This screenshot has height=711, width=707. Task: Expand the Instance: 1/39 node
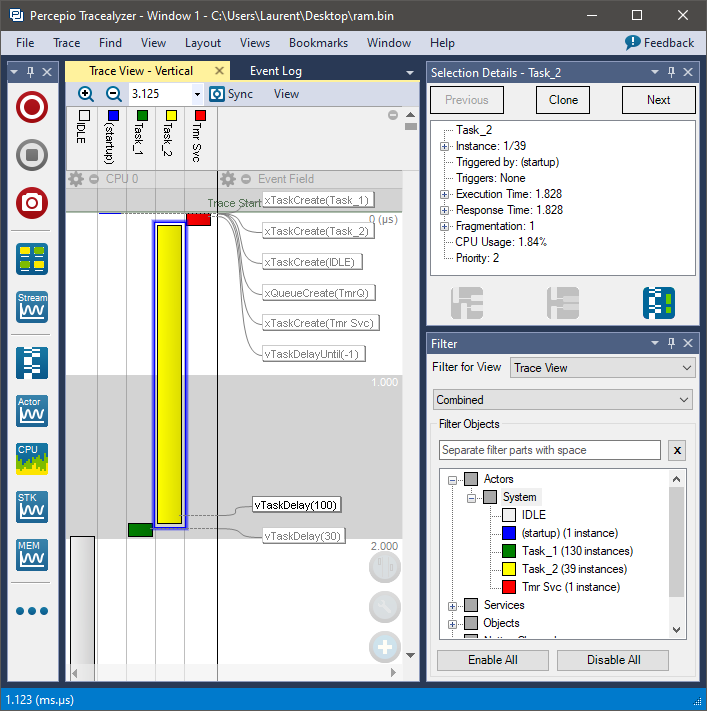(x=444, y=146)
